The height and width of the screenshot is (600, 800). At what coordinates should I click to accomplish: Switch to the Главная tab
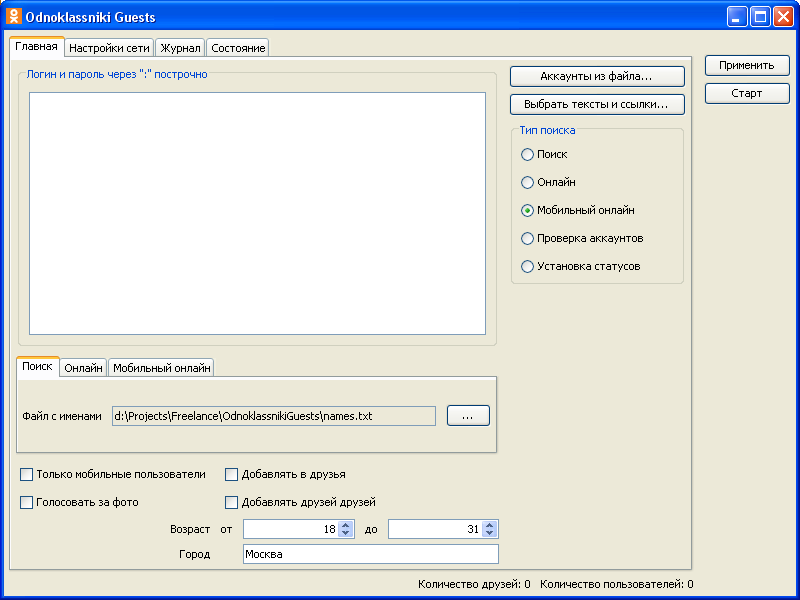tap(37, 47)
